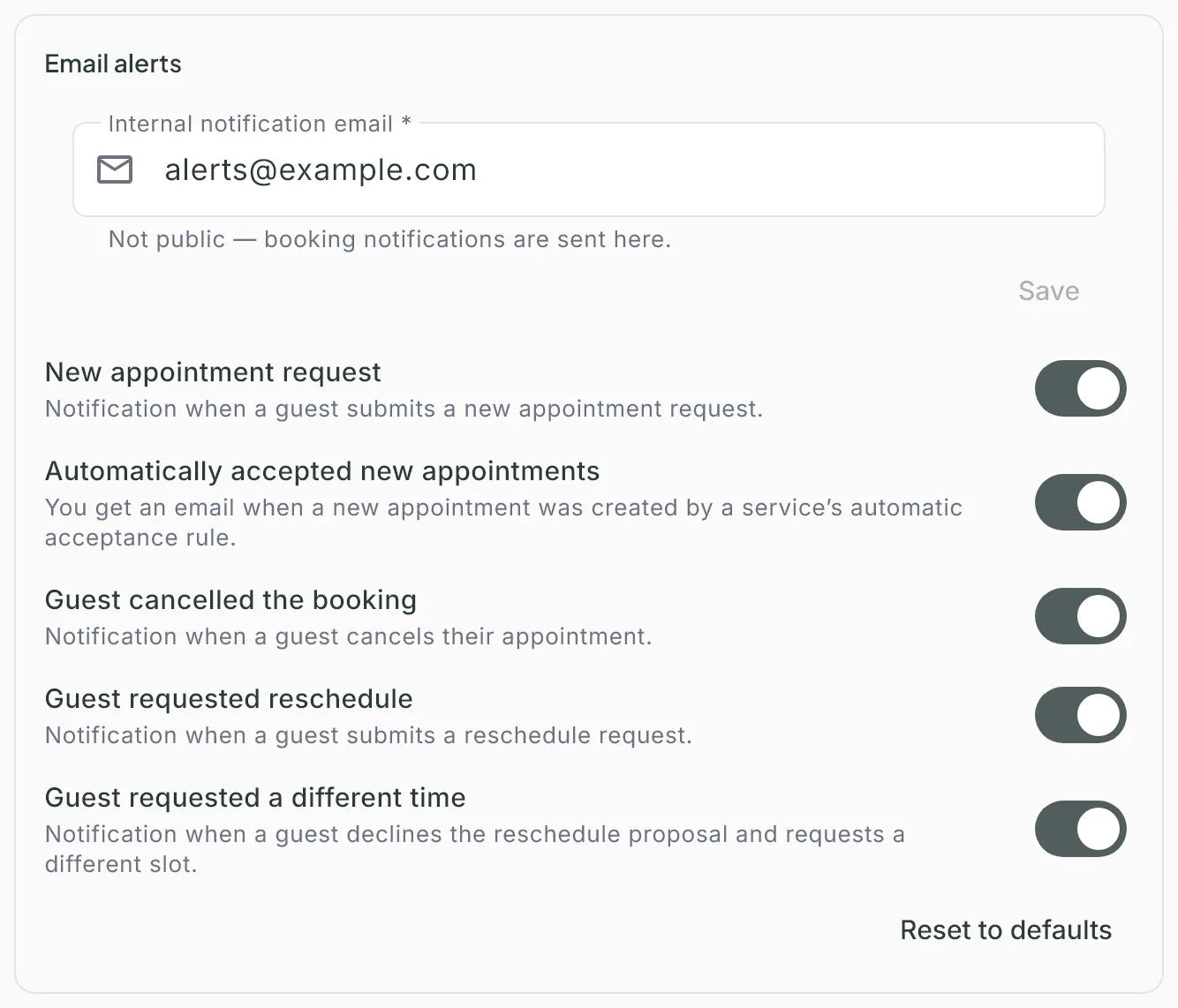Click the 'Internal notification email *' field label
1178x1008 pixels.
pos(260,124)
